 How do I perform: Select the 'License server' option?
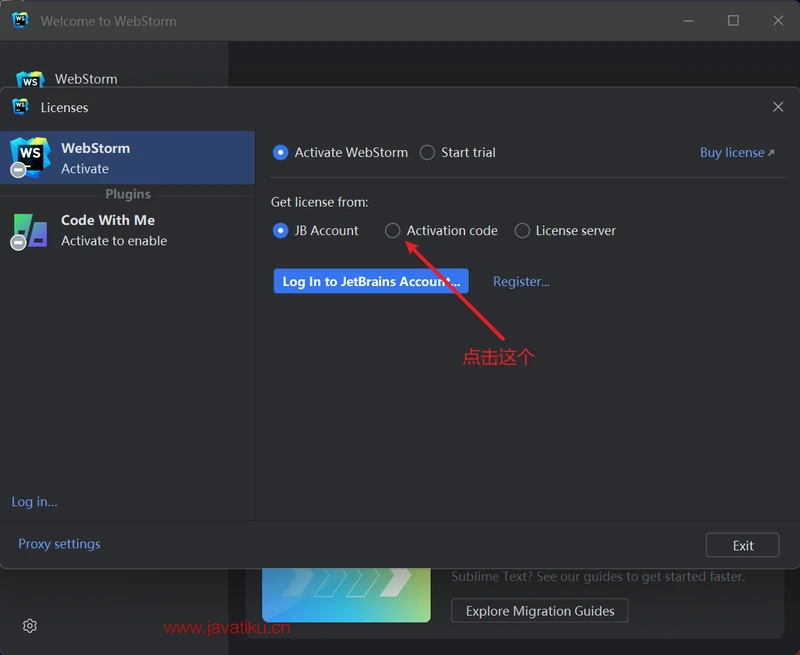coord(522,230)
